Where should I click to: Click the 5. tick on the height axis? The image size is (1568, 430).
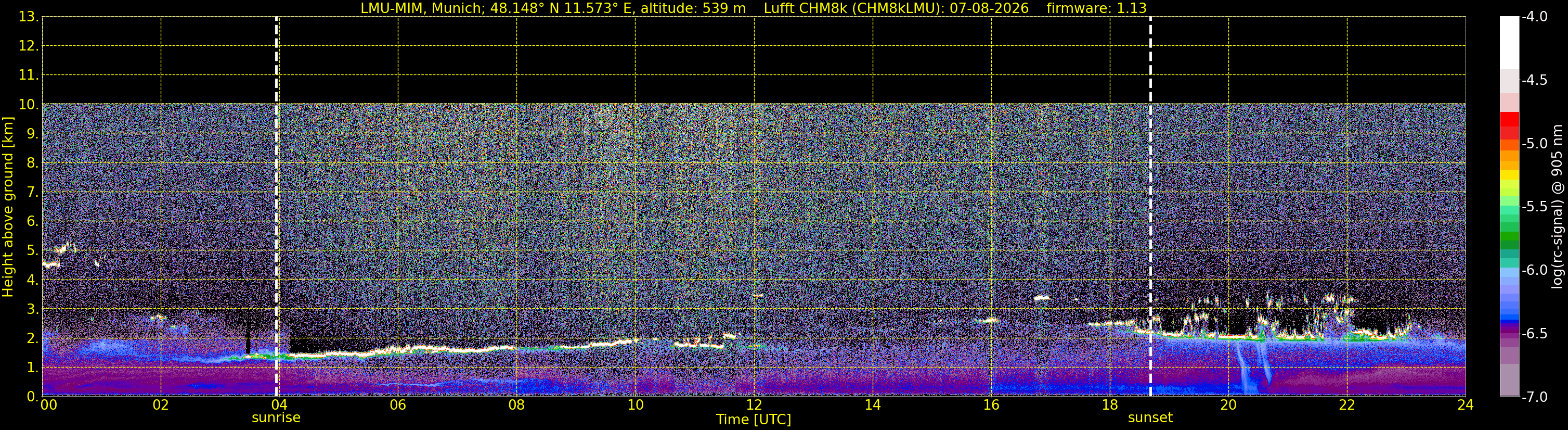(32, 250)
